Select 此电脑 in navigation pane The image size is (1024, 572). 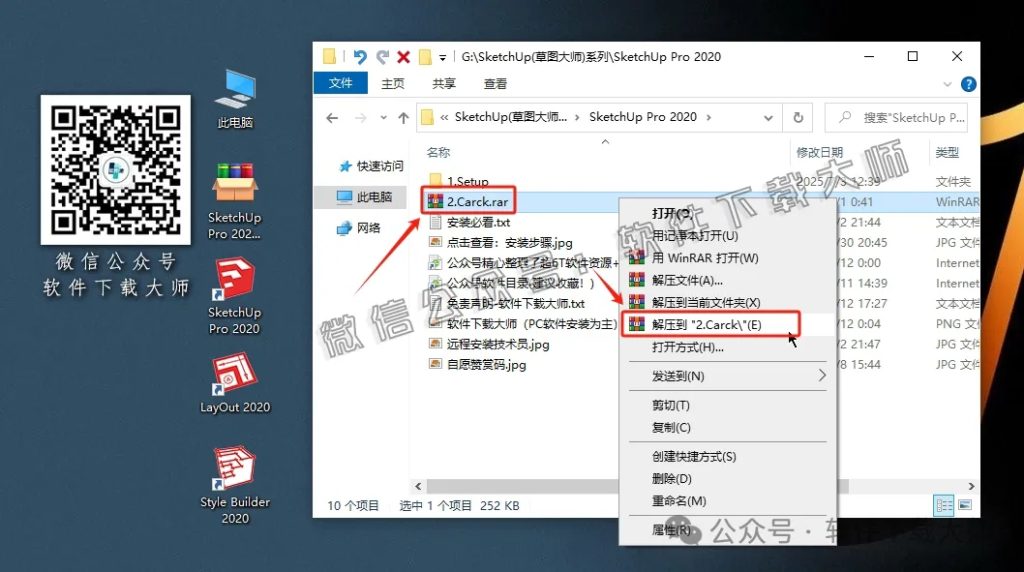pos(365,197)
